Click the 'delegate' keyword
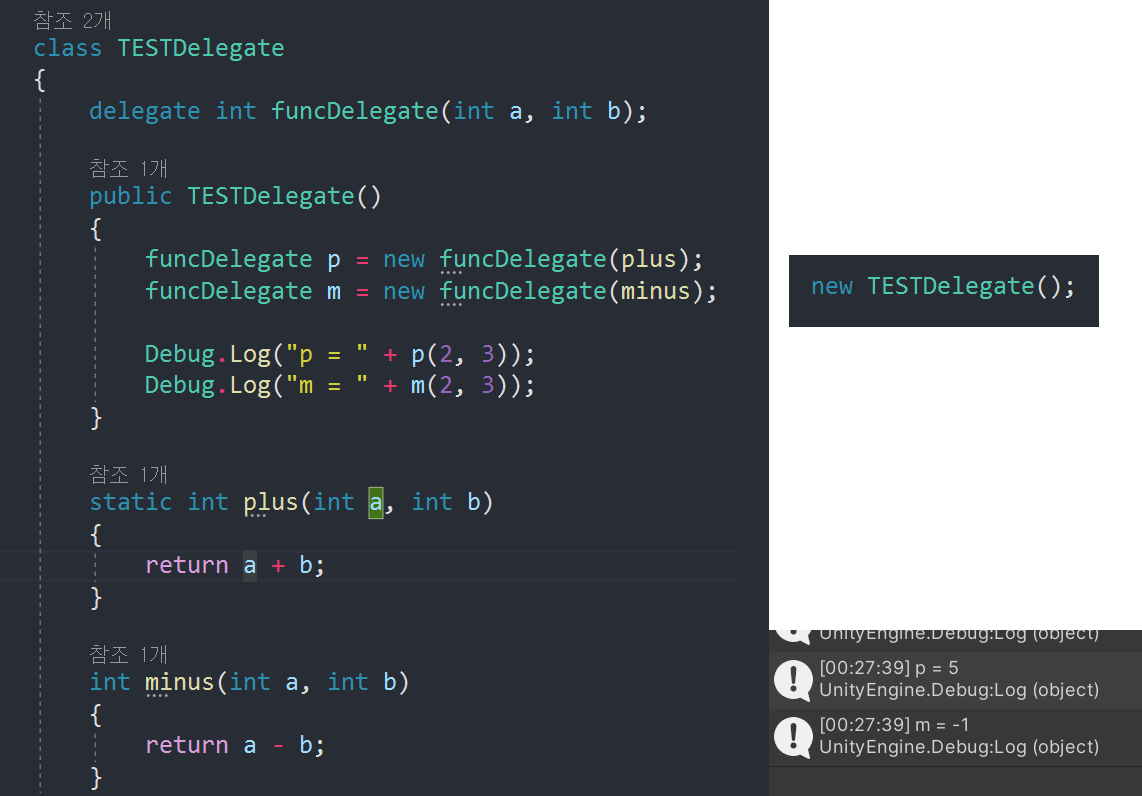The height and width of the screenshot is (796, 1142). 144,111
